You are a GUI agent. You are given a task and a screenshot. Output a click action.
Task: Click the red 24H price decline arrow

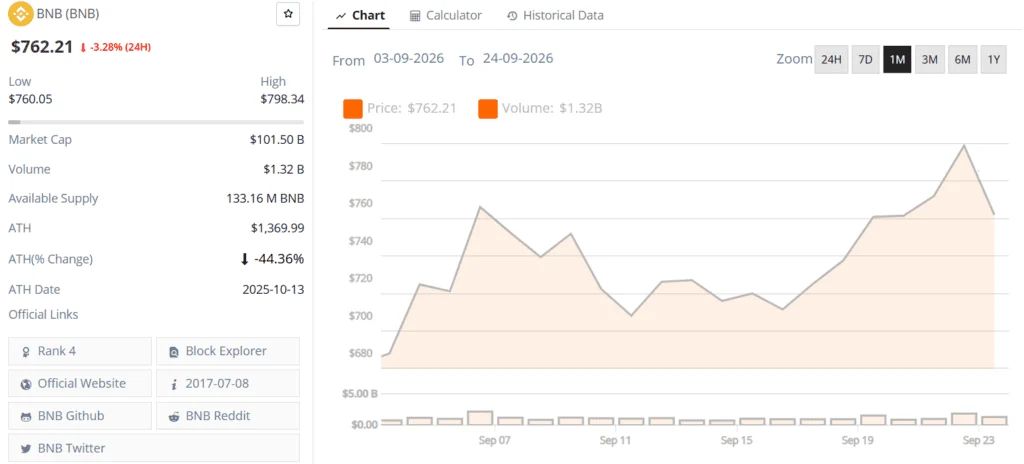click(x=83, y=48)
